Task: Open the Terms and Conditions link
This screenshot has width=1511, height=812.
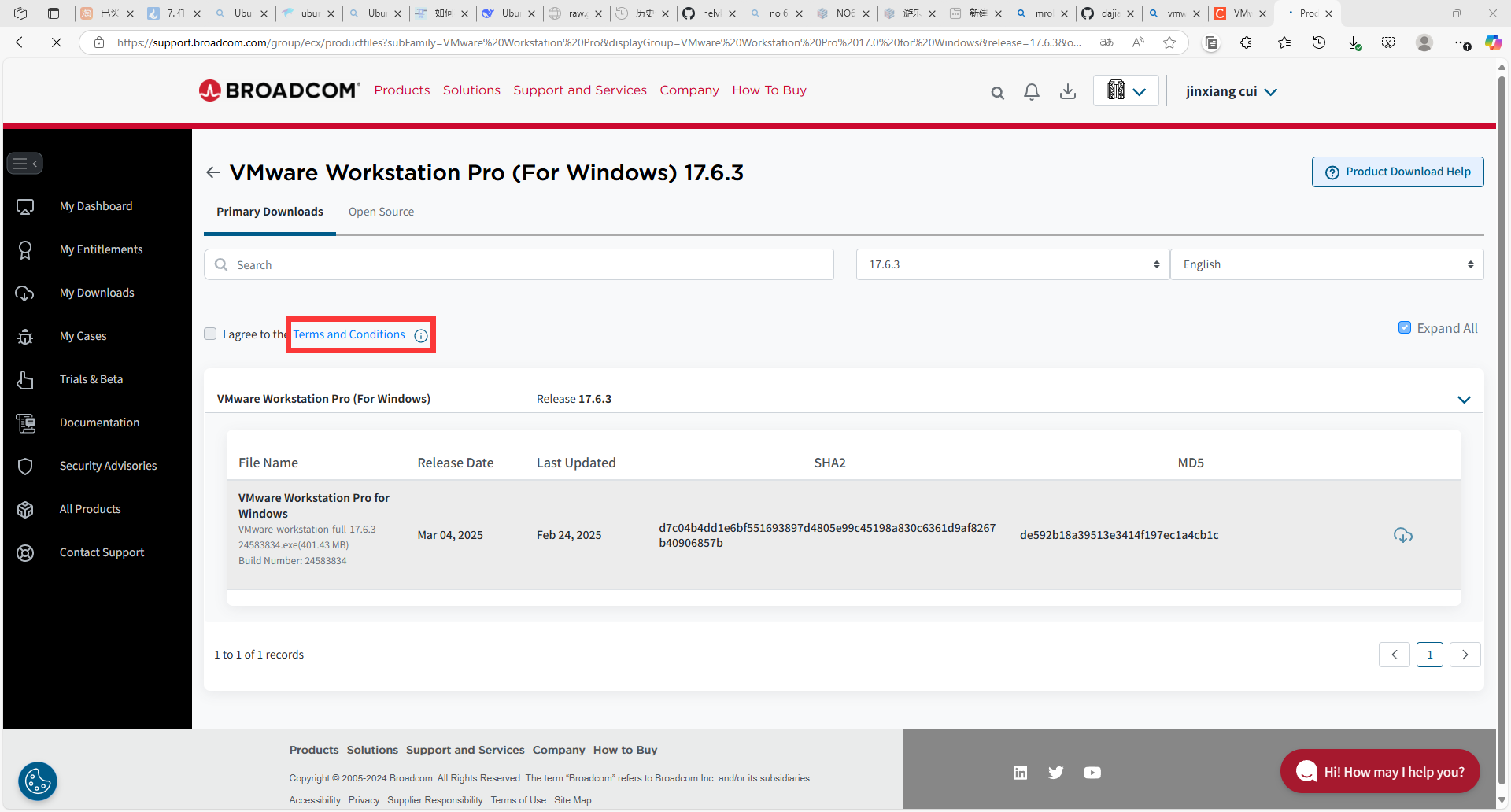Action: 349,334
